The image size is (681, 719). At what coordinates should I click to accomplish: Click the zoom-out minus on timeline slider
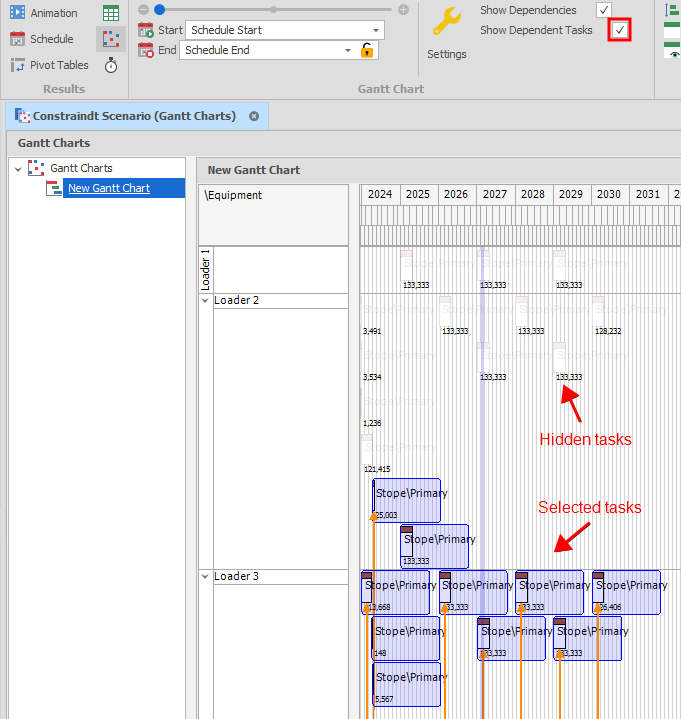pos(144,9)
